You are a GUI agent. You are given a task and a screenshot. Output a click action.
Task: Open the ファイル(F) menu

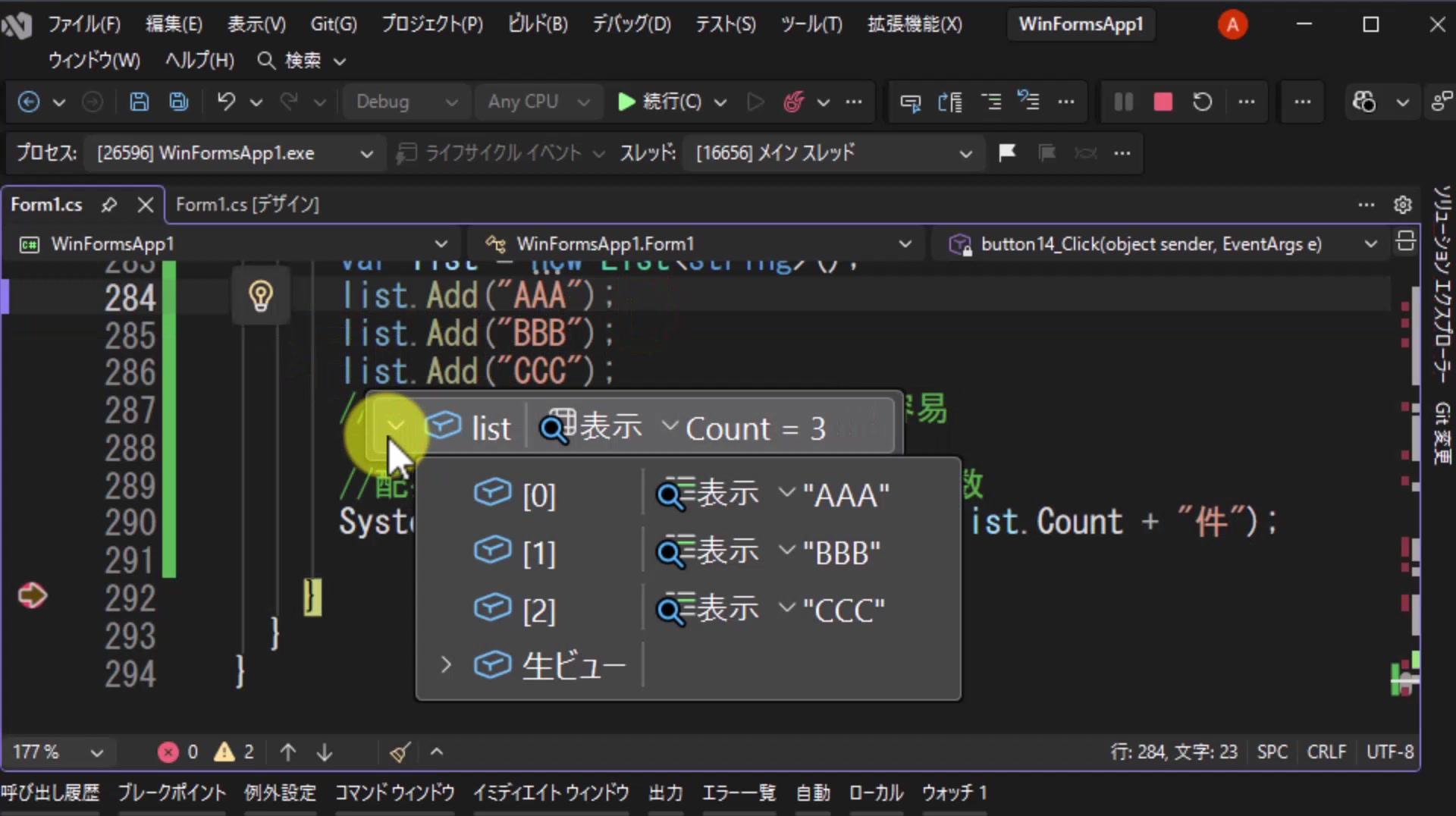pos(84,24)
